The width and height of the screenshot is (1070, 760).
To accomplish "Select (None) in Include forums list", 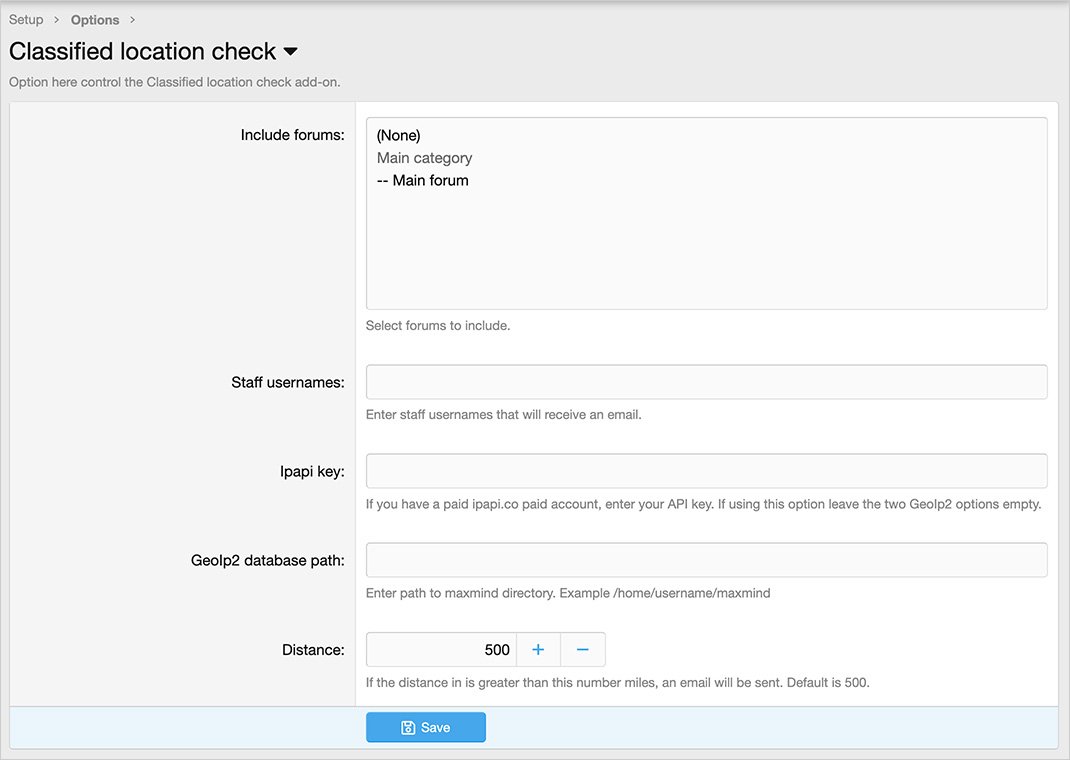I will tap(399, 135).
